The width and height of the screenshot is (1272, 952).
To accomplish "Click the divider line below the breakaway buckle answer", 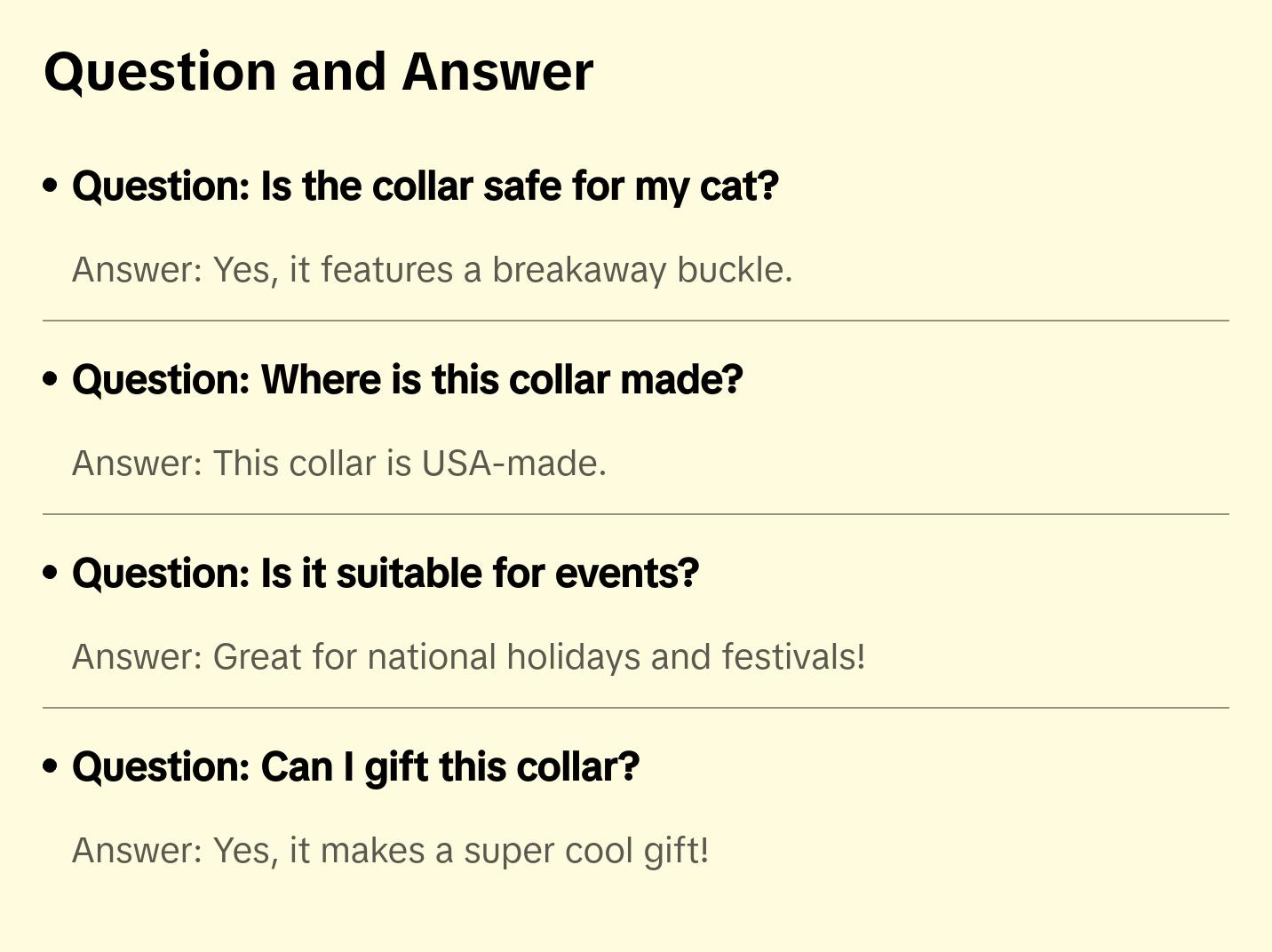I will (x=636, y=321).
